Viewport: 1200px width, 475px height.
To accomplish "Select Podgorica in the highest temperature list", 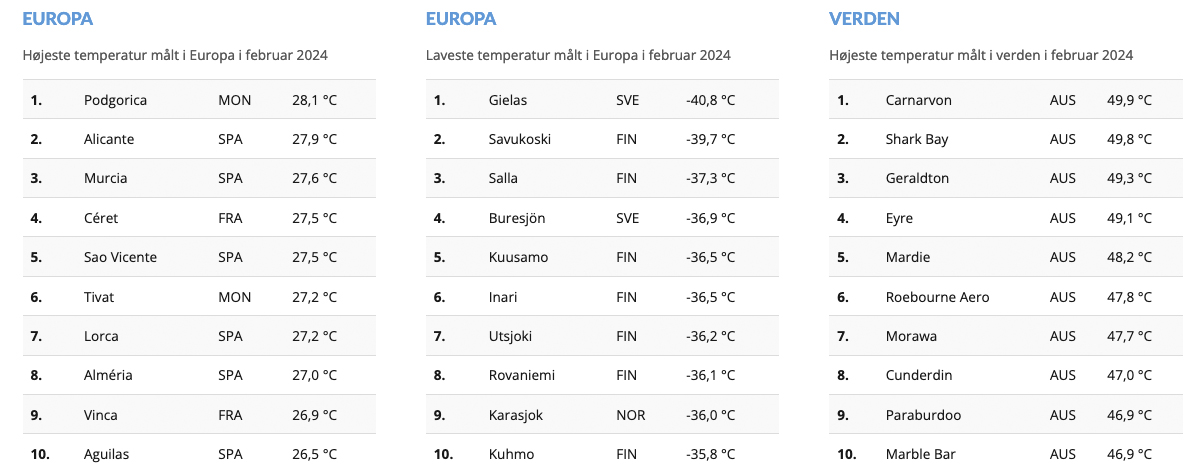I will click(x=118, y=100).
